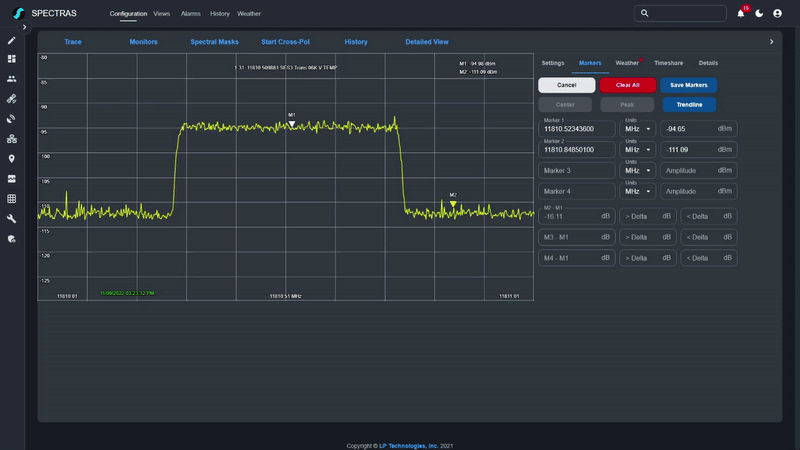Open the Details side tab
The height and width of the screenshot is (450, 800).
(x=708, y=63)
